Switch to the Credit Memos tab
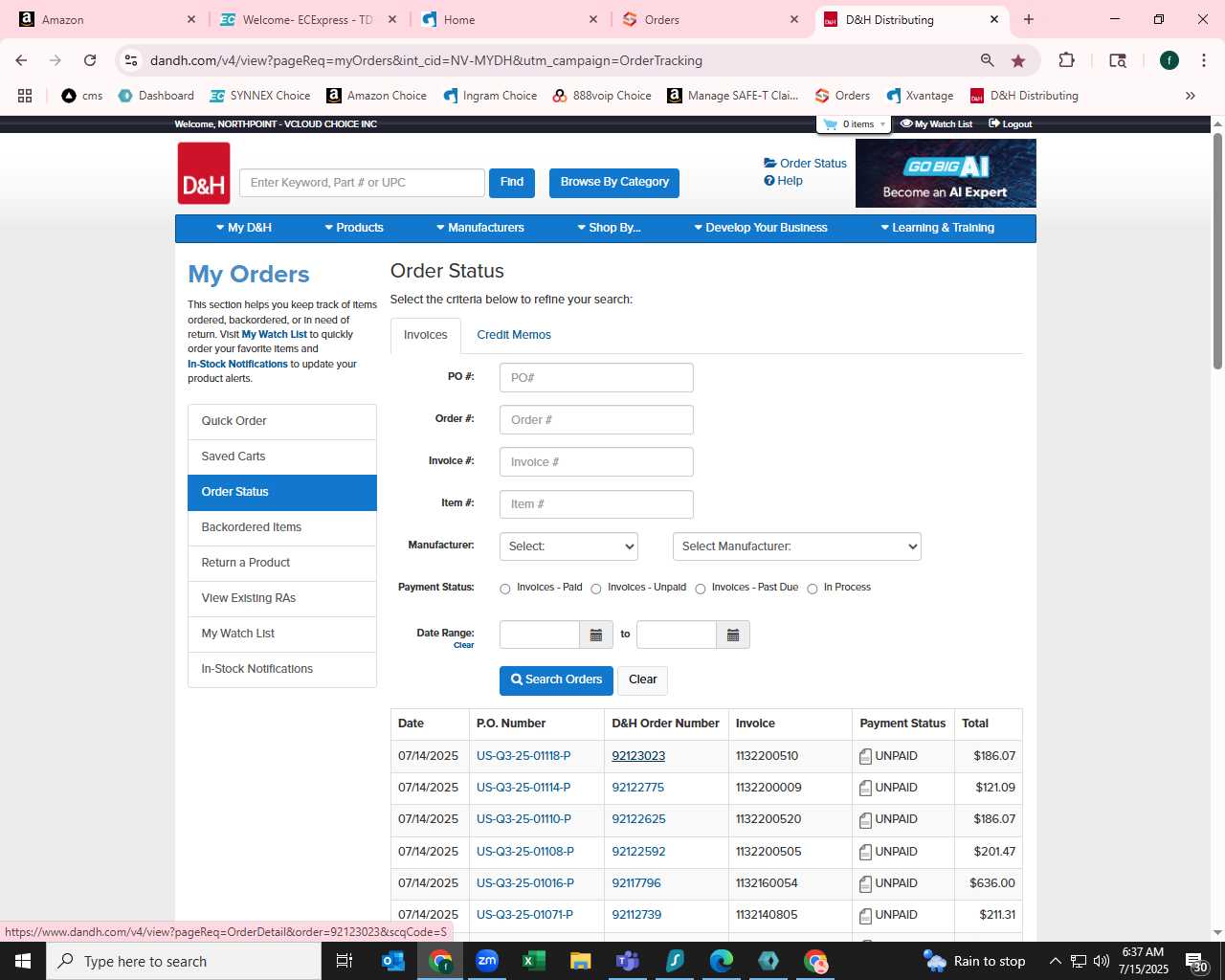Viewport: 1225px width, 980px height. tap(514, 335)
